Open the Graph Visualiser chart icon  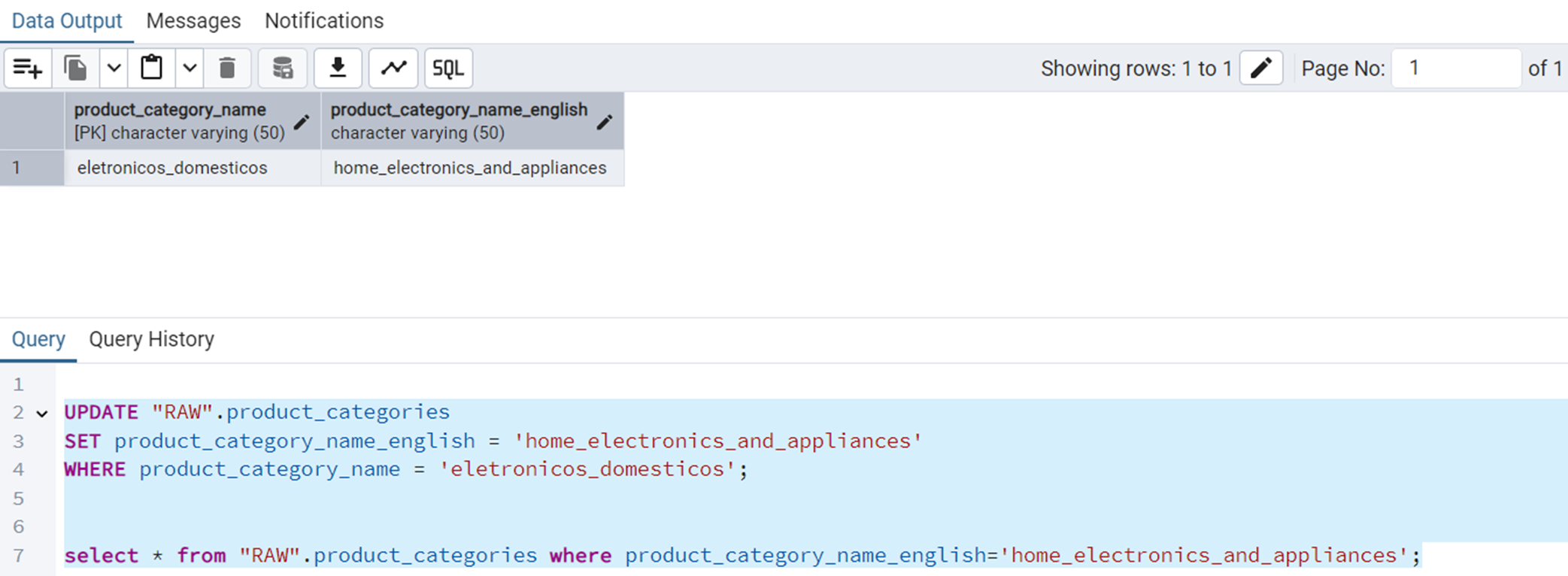pyautogui.click(x=393, y=68)
